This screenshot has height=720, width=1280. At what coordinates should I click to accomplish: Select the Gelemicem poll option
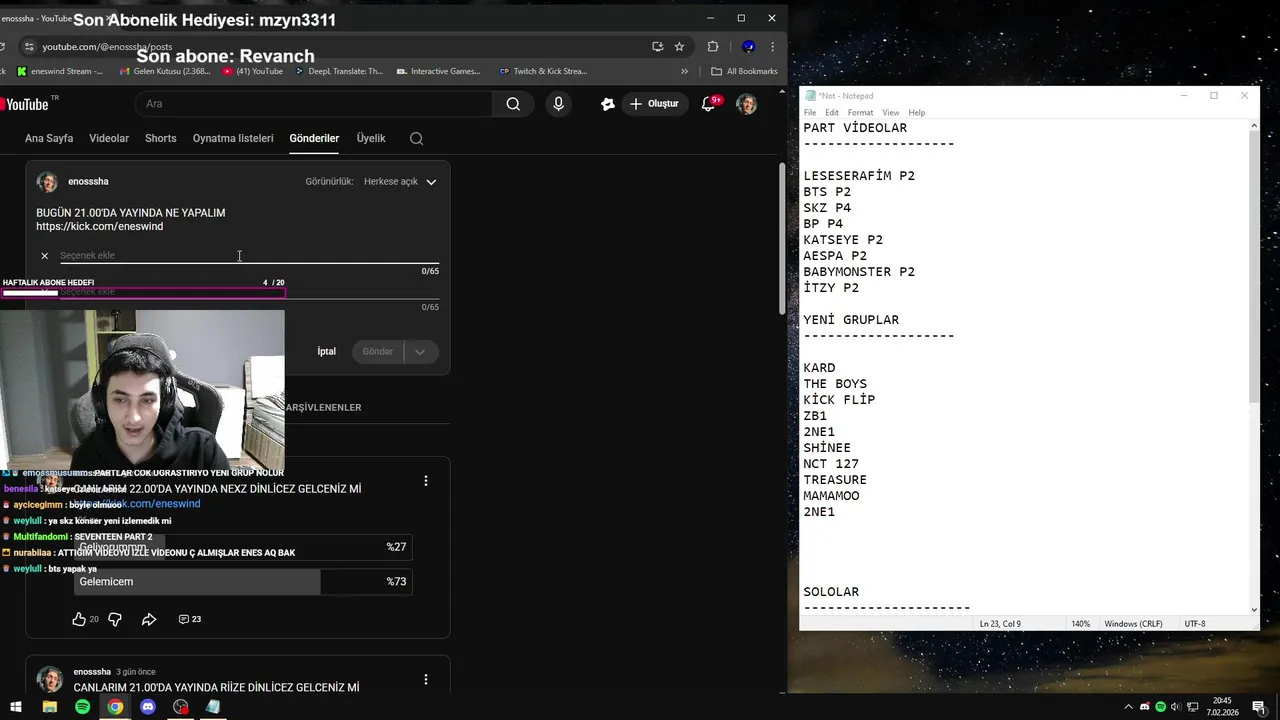[243, 582]
